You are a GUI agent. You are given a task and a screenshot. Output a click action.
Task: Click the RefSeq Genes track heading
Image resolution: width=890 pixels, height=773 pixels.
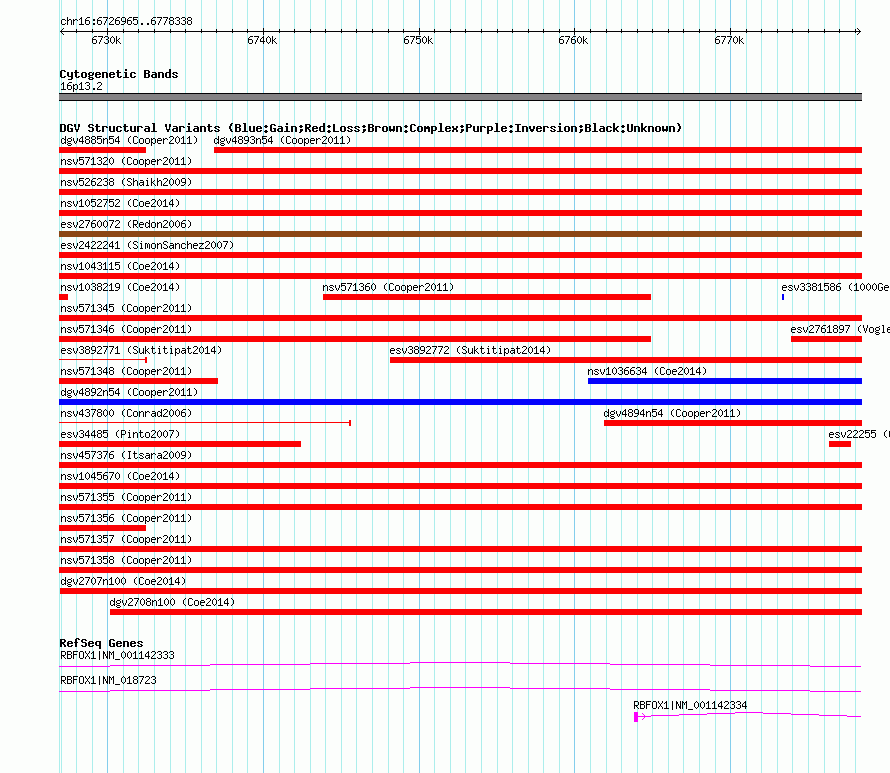pyautogui.click(x=101, y=643)
